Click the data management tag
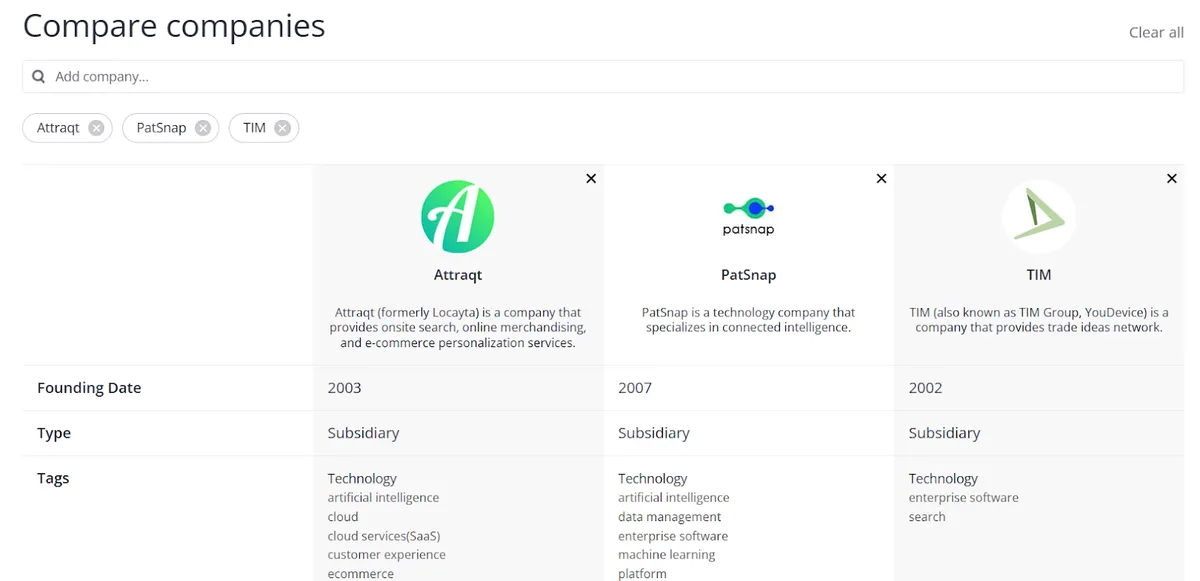This screenshot has width=1200, height=581. point(670,517)
